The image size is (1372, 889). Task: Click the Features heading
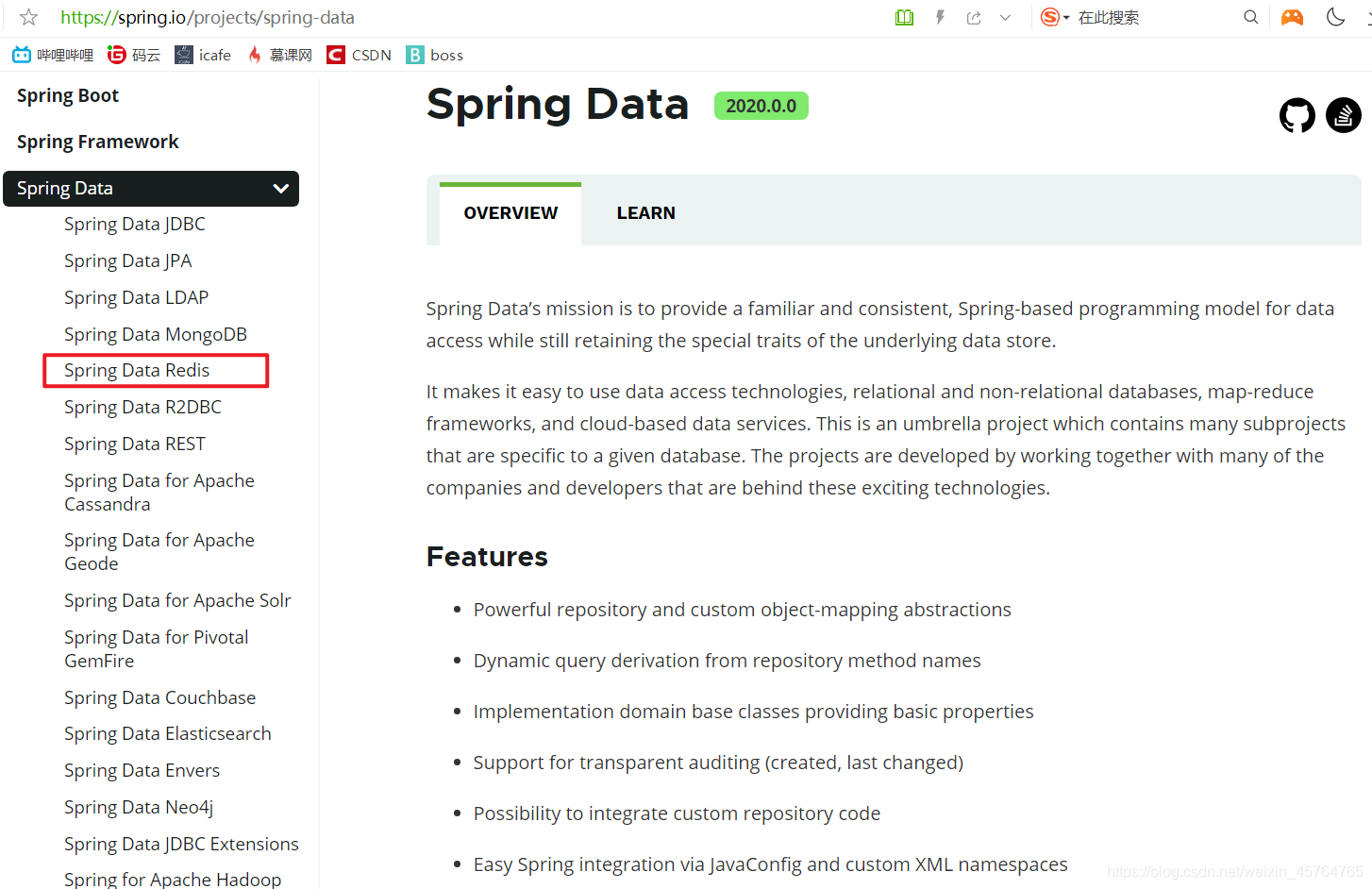coord(487,557)
